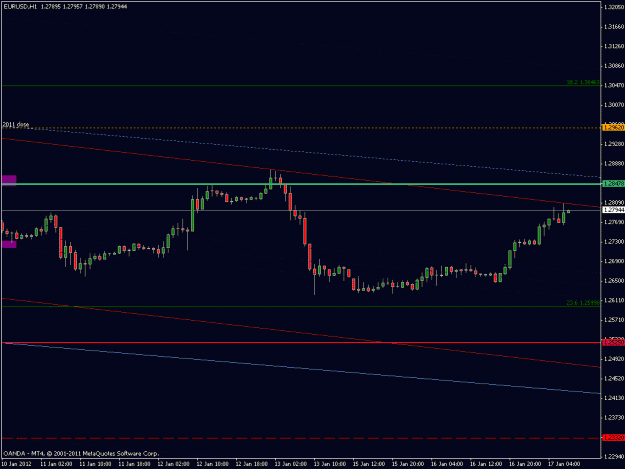Click the "11 Jan 10:00" time label
The image size is (625, 469).
(x=95, y=464)
